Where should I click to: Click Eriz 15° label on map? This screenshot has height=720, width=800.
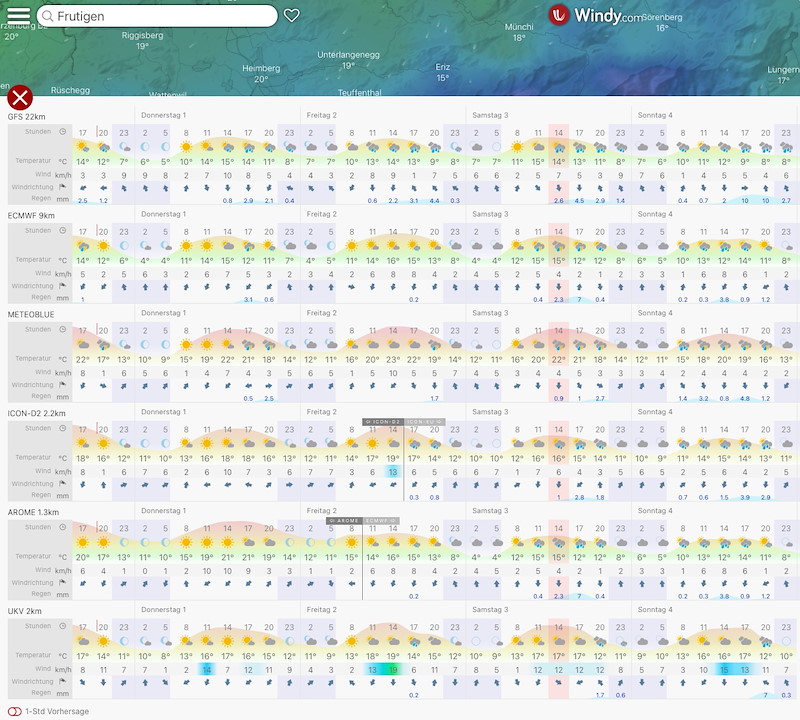[442, 72]
